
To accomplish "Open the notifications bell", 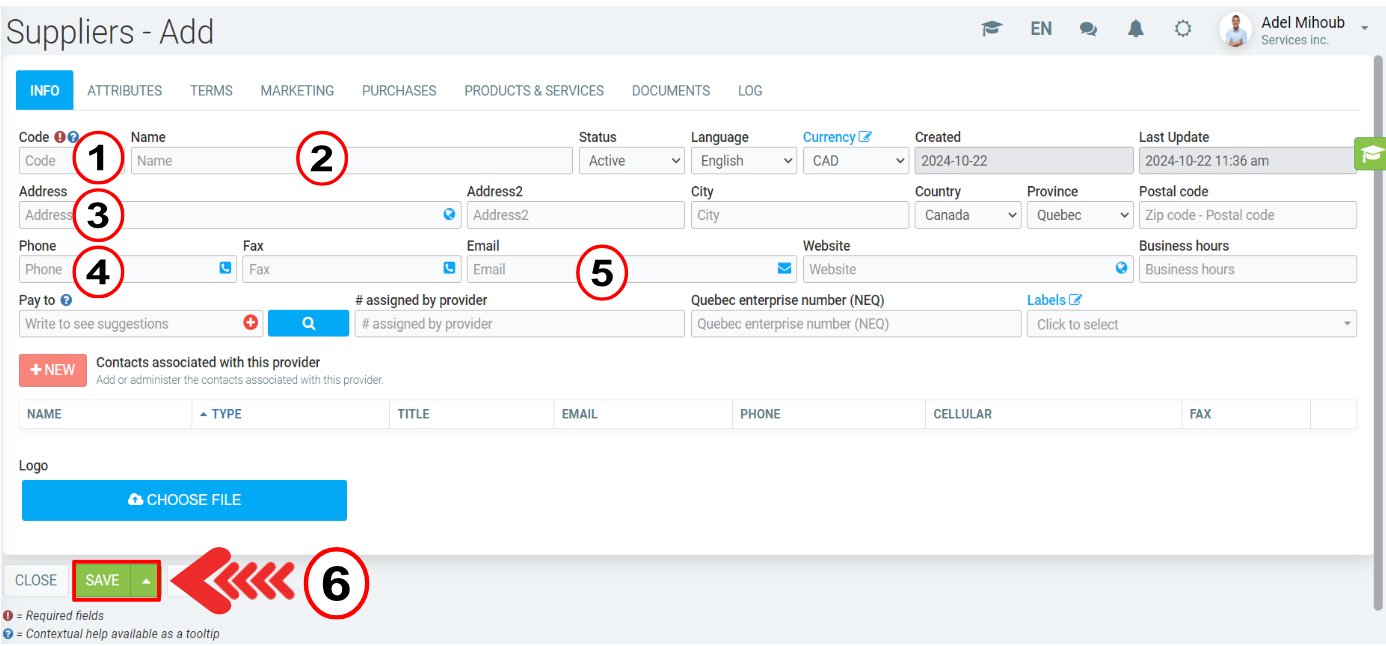I will (x=1136, y=29).
